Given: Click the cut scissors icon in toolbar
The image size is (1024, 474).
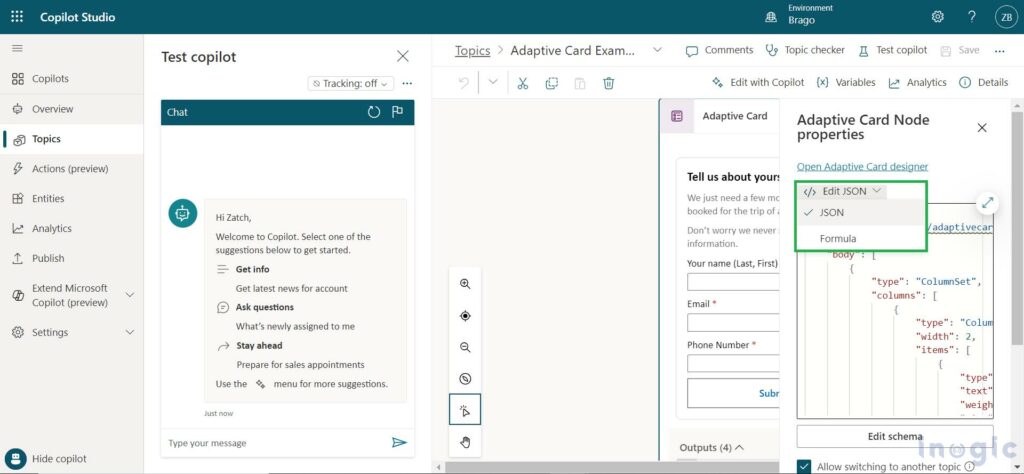Looking at the screenshot, I should [522, 83].
